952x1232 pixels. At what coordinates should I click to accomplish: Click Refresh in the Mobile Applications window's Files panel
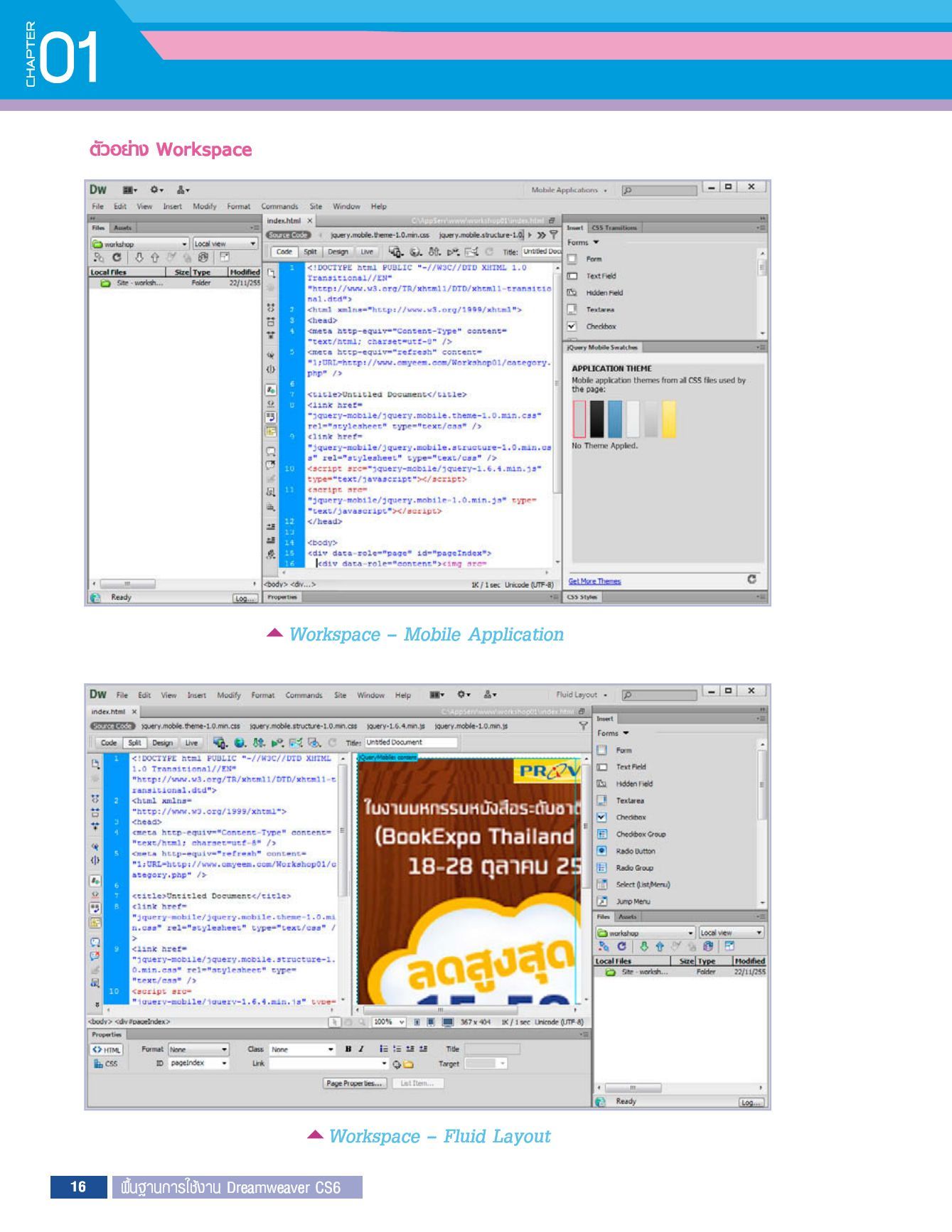click(x=117, y=257)
